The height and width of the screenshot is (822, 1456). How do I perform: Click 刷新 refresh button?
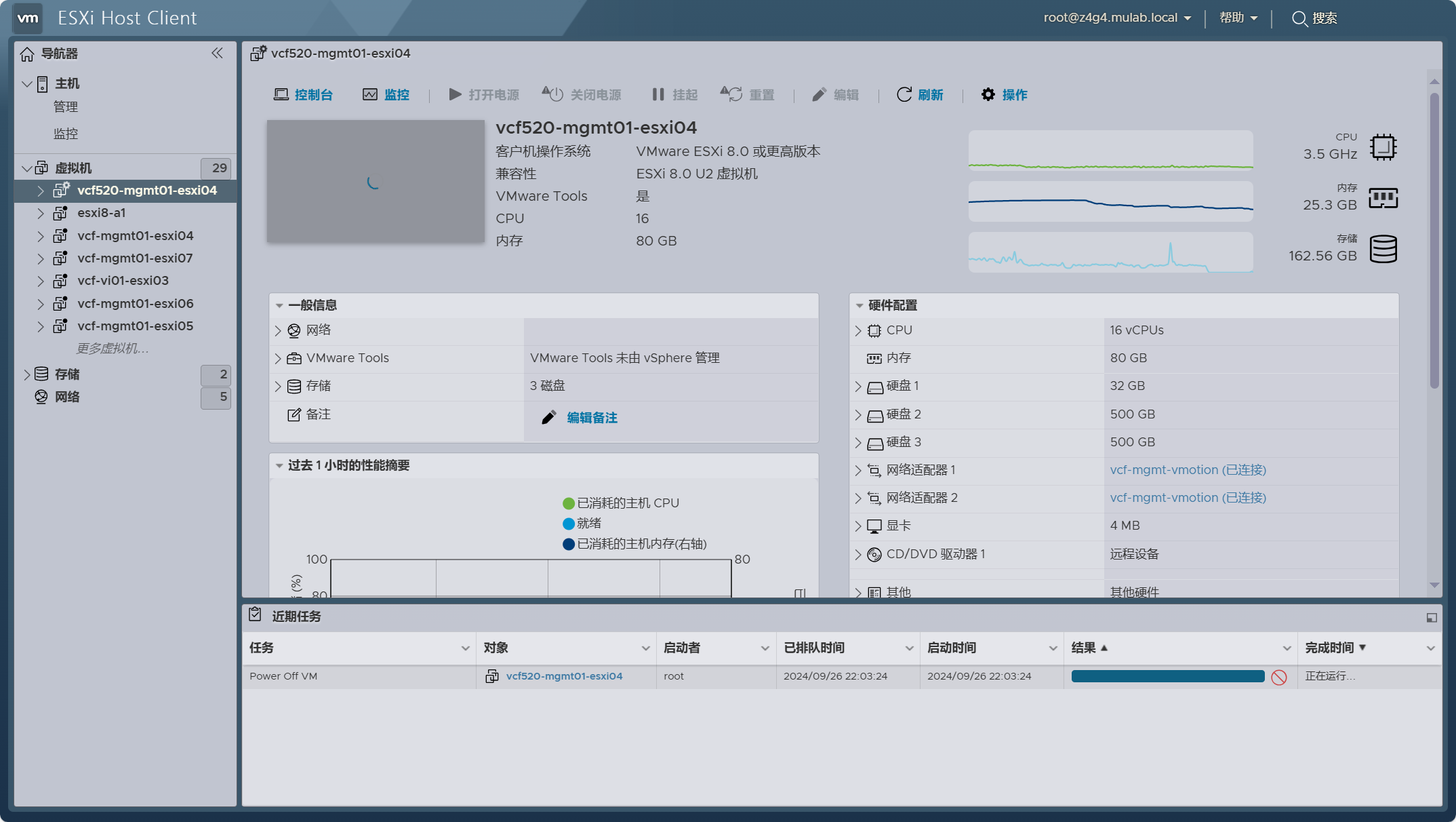920,95
